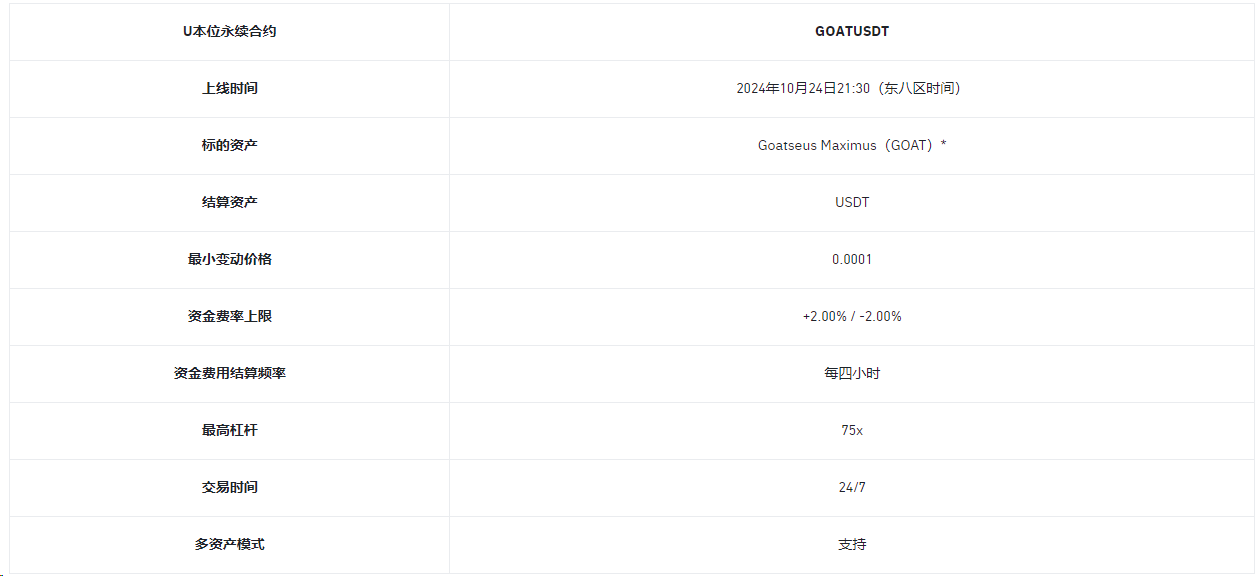Select the GOATUSDT contract name

(852, 31)
